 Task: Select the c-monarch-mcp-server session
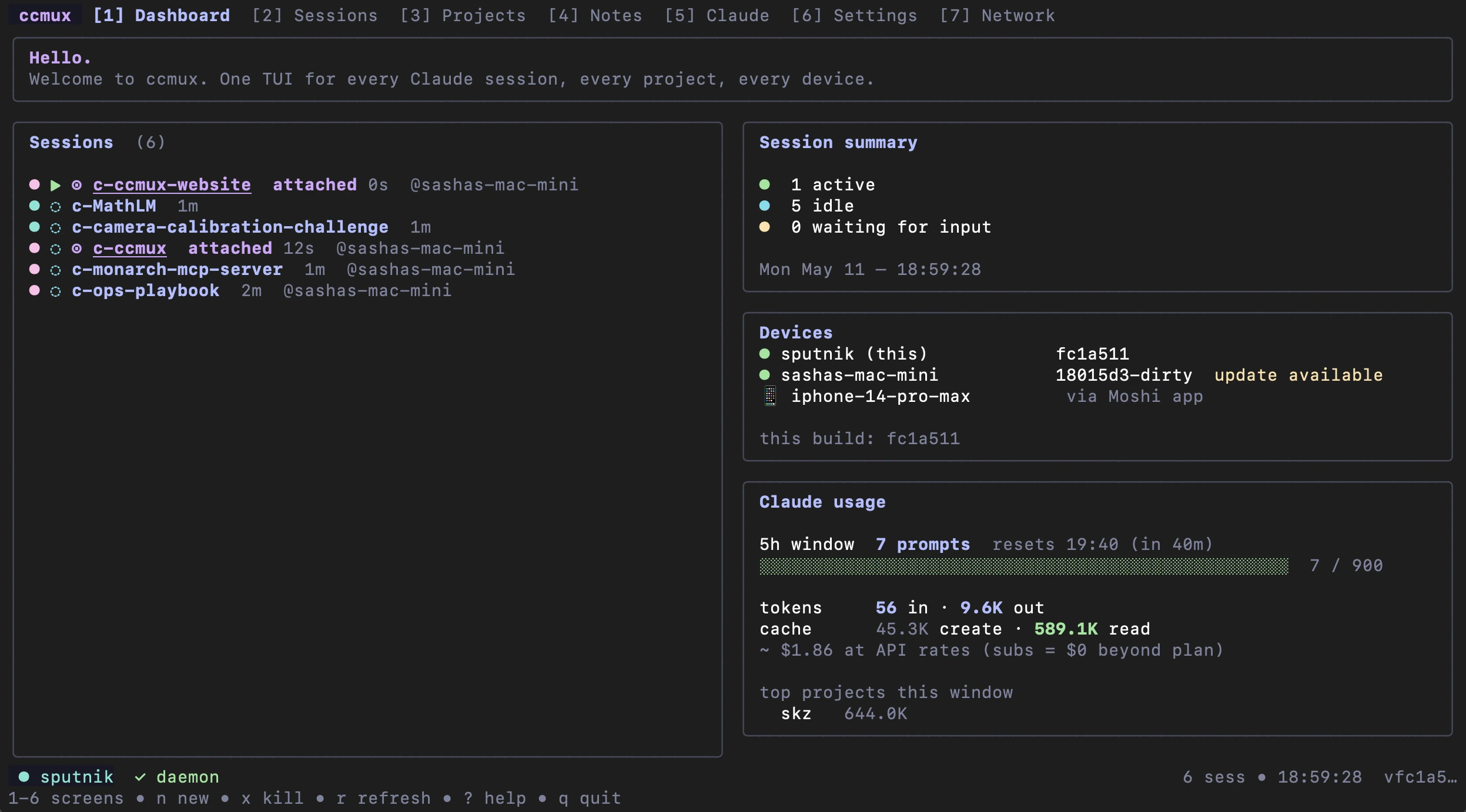pos(178,269)
